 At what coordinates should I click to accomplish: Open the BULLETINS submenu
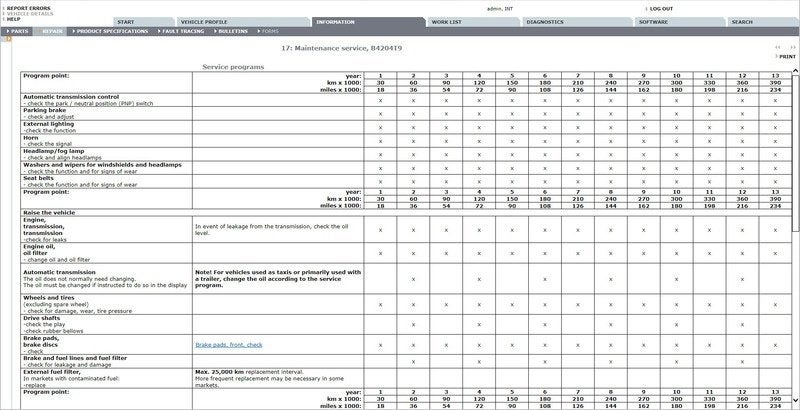point(231,31)
